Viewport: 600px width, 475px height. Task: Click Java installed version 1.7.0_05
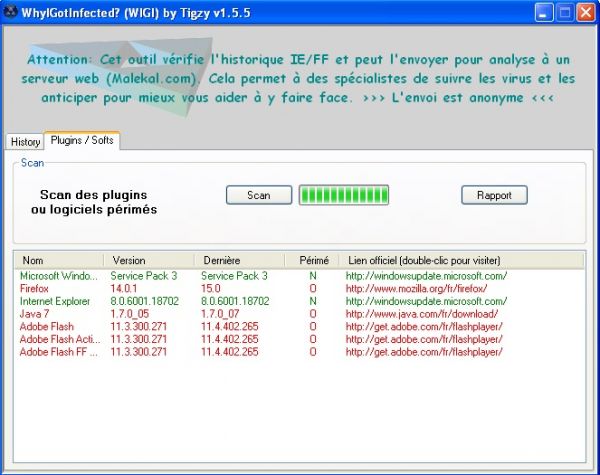point(129,314)
